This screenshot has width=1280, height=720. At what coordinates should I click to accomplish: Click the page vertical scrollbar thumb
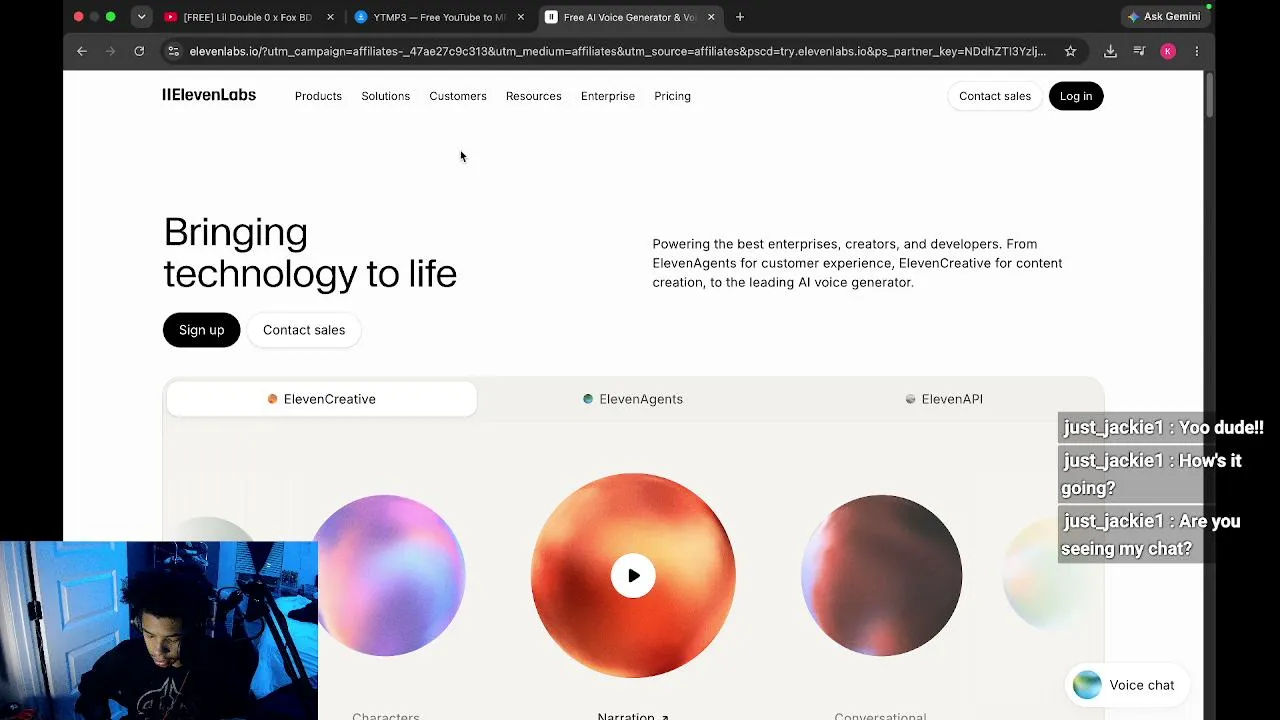1209,93
